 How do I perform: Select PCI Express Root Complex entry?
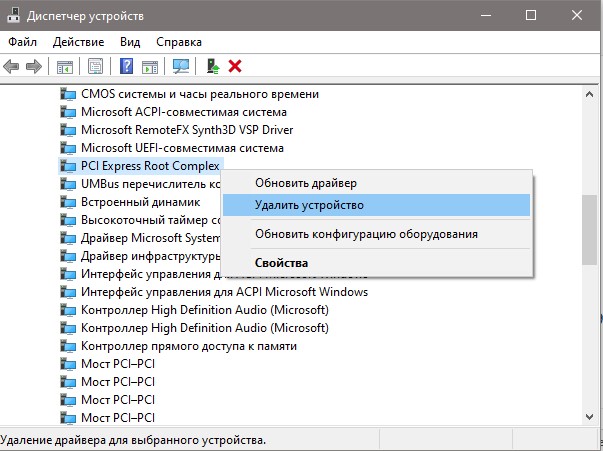click(150, 166)
